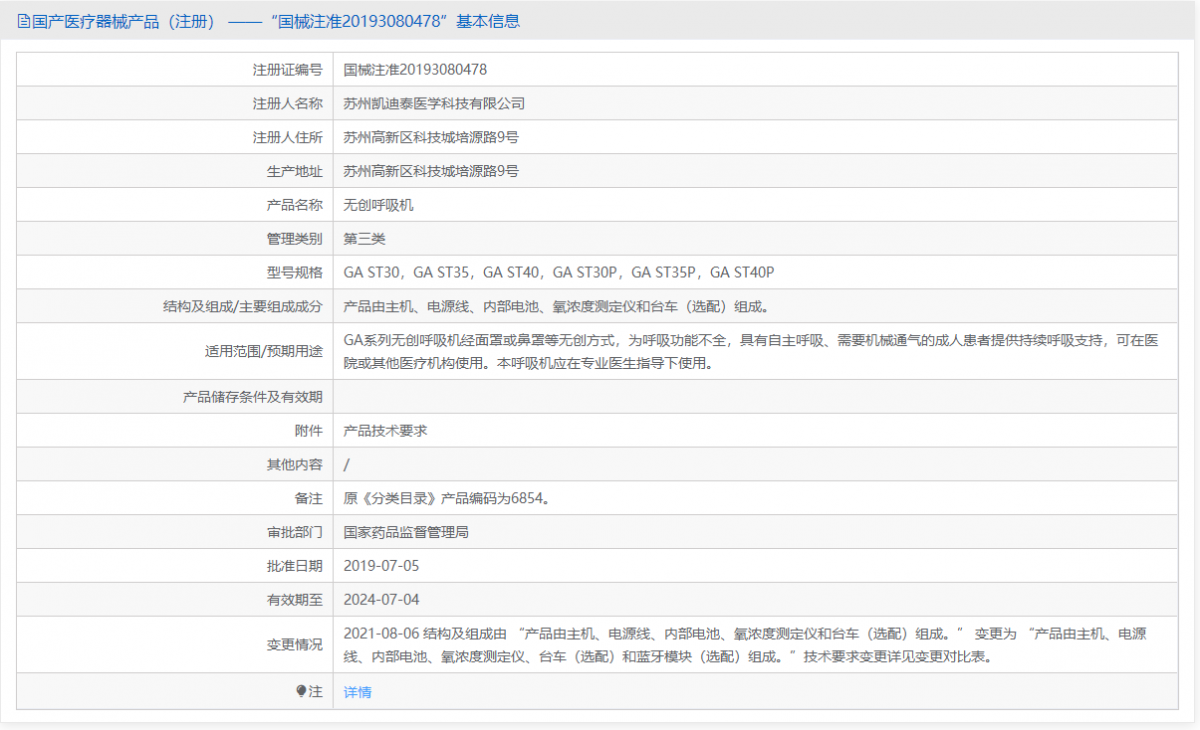Click the 注 label in last row

pos(316,691)
